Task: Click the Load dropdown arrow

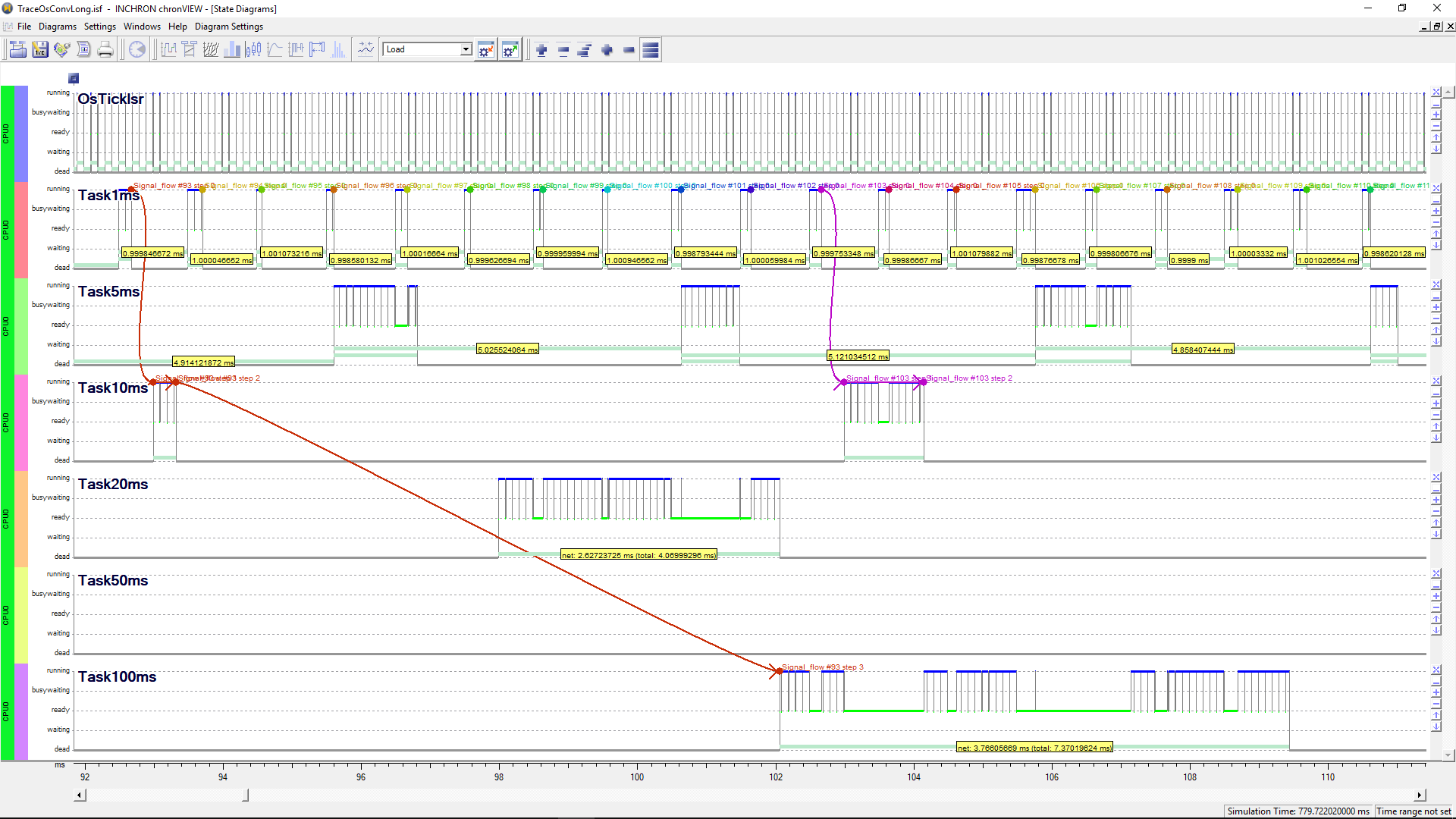Action: [466, 49]
